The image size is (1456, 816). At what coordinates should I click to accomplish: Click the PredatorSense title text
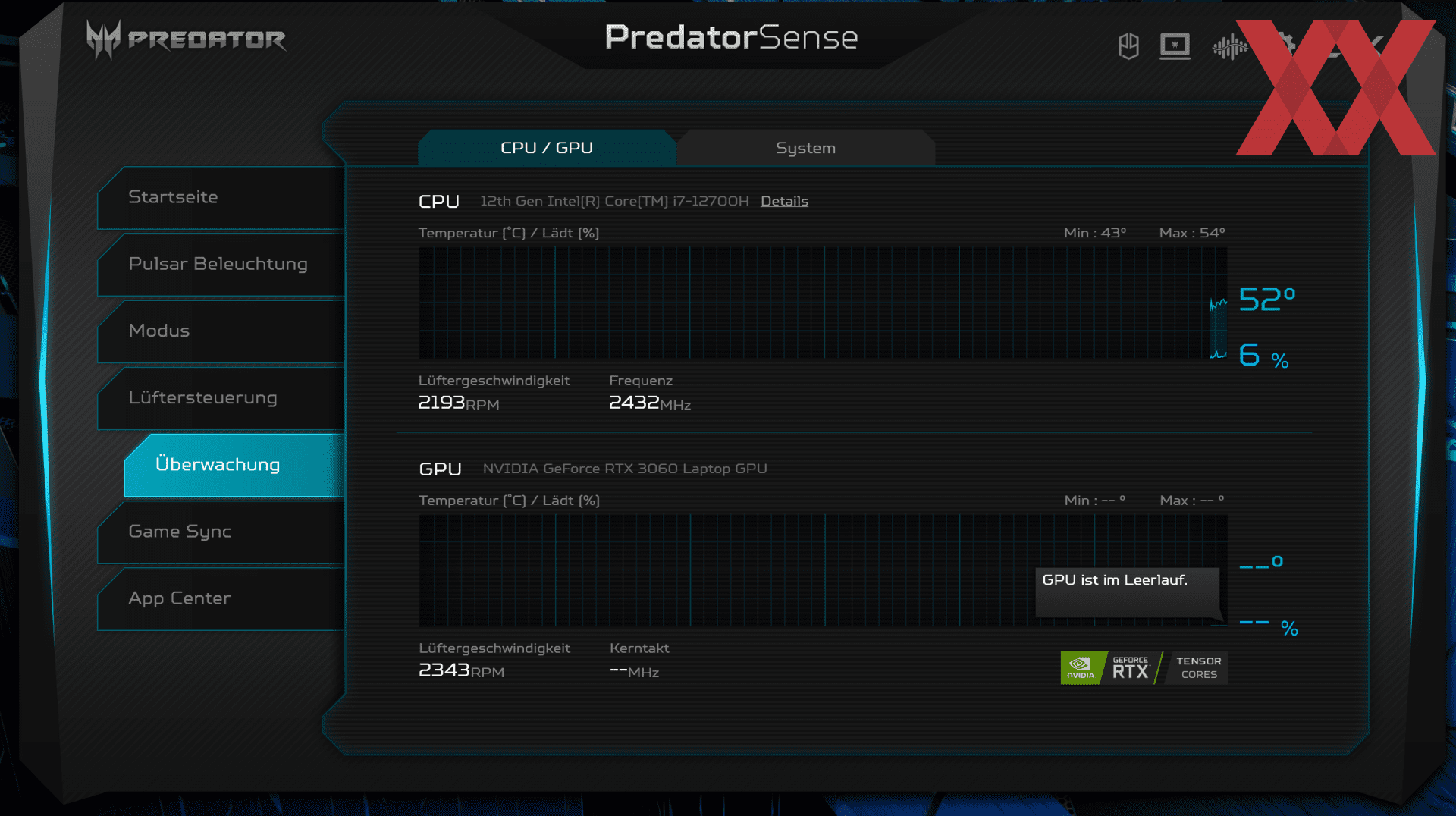(x=731, y=37)
